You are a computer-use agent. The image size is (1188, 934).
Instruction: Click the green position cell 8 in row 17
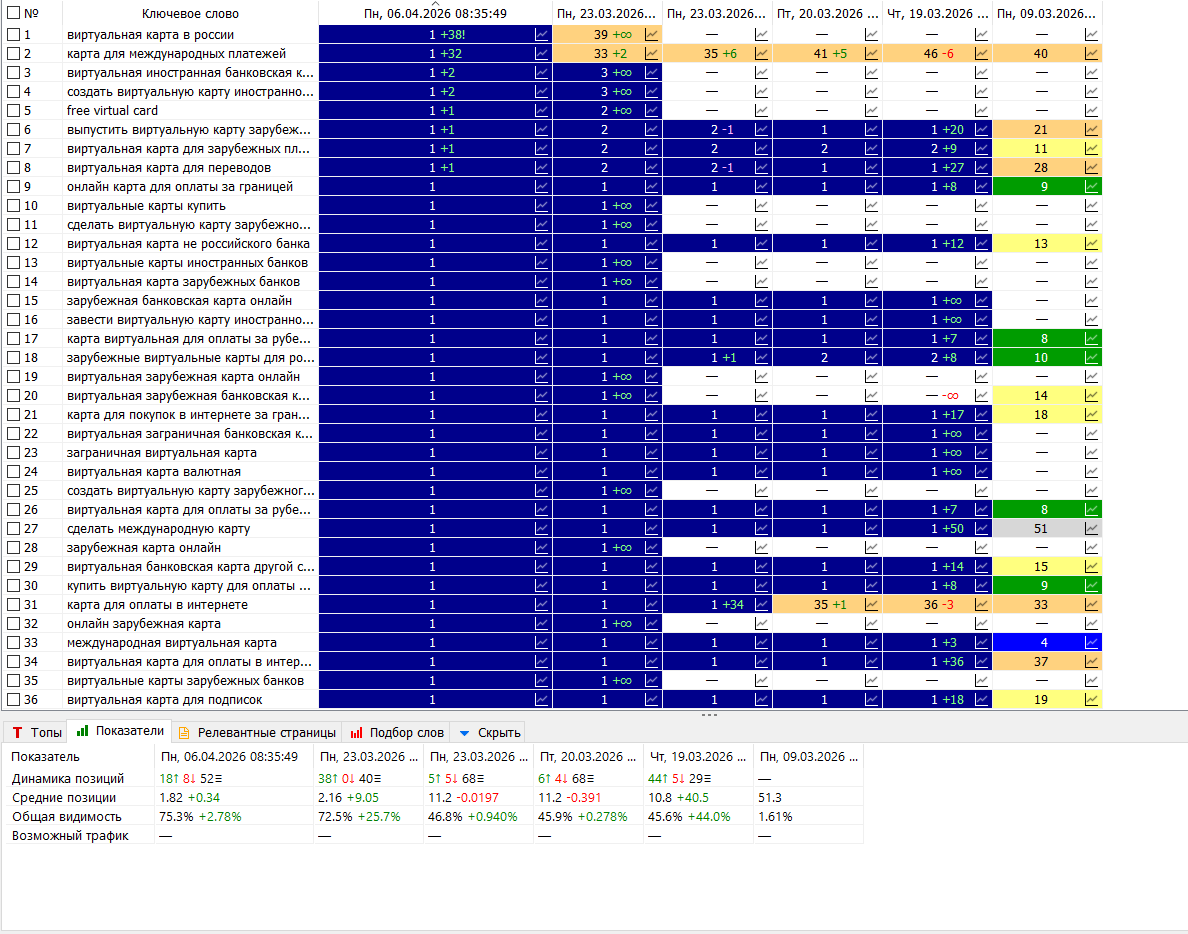coord(1044,339)
